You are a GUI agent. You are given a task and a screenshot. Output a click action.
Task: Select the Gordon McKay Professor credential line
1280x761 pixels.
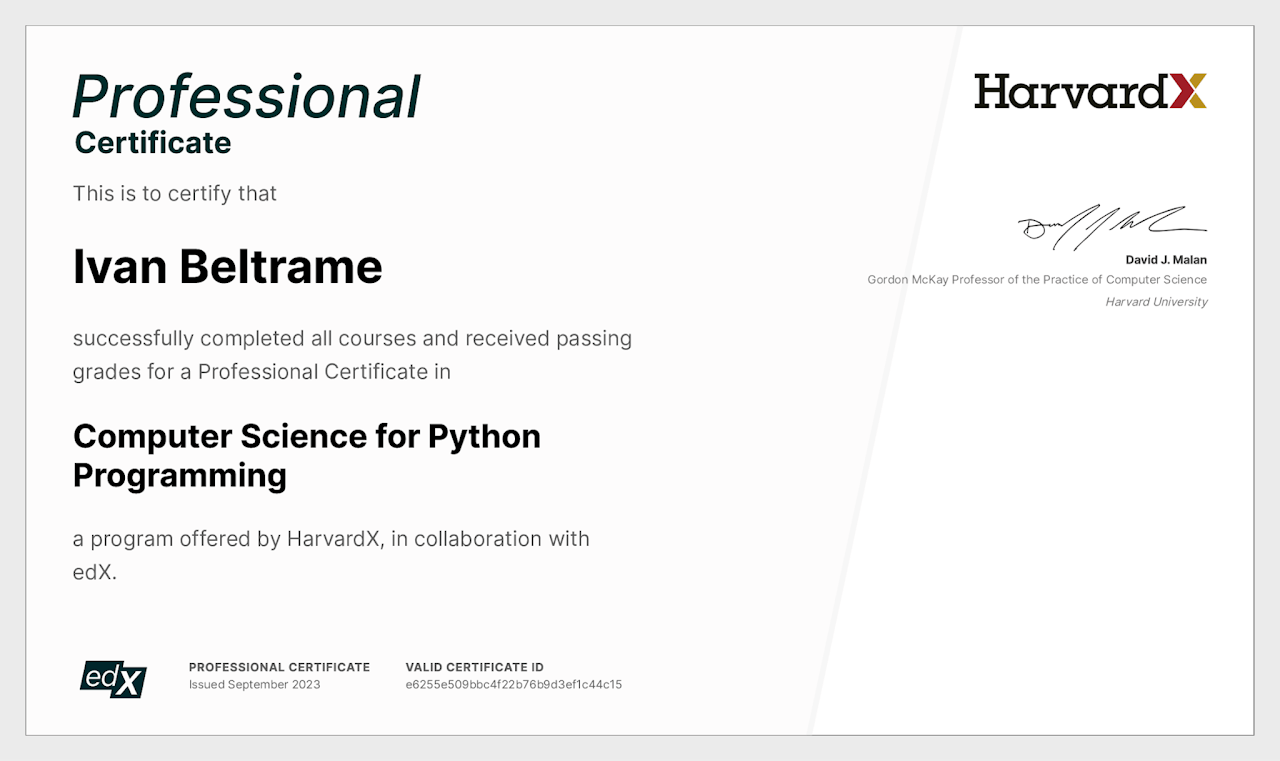1036,279
